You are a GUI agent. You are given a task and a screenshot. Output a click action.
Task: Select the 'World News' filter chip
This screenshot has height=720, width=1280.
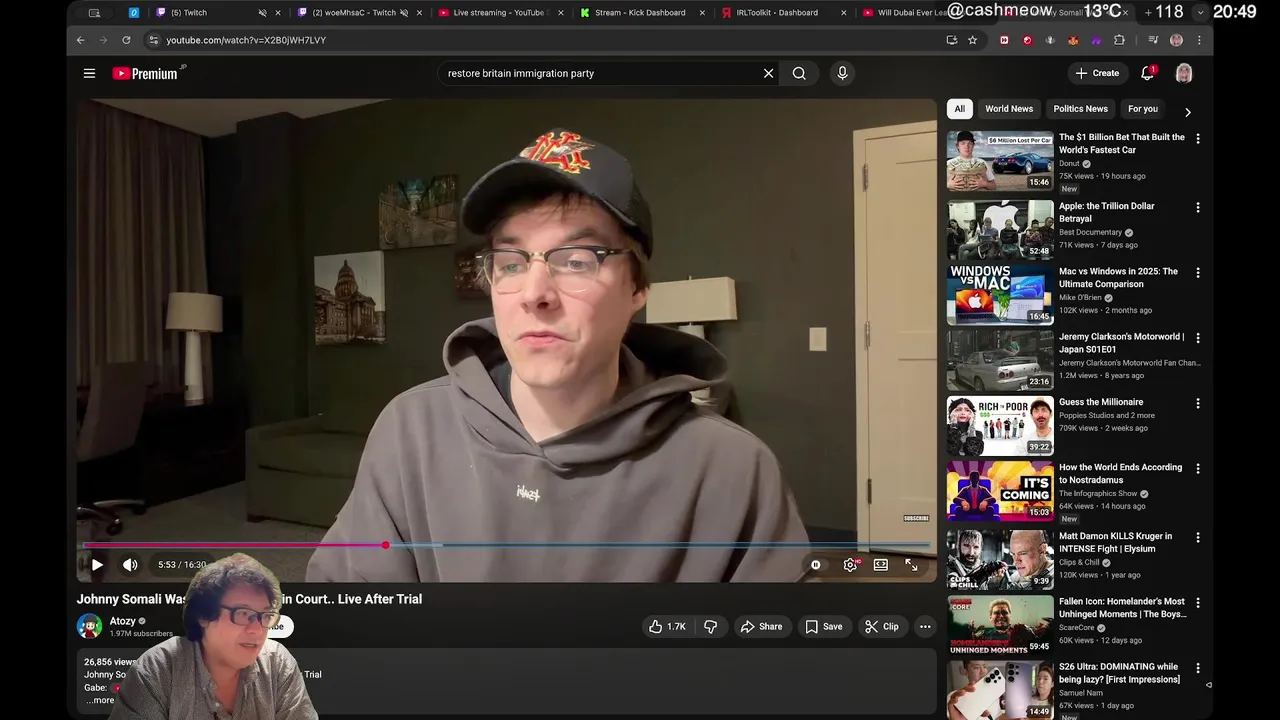click(x=1009, y=109)
